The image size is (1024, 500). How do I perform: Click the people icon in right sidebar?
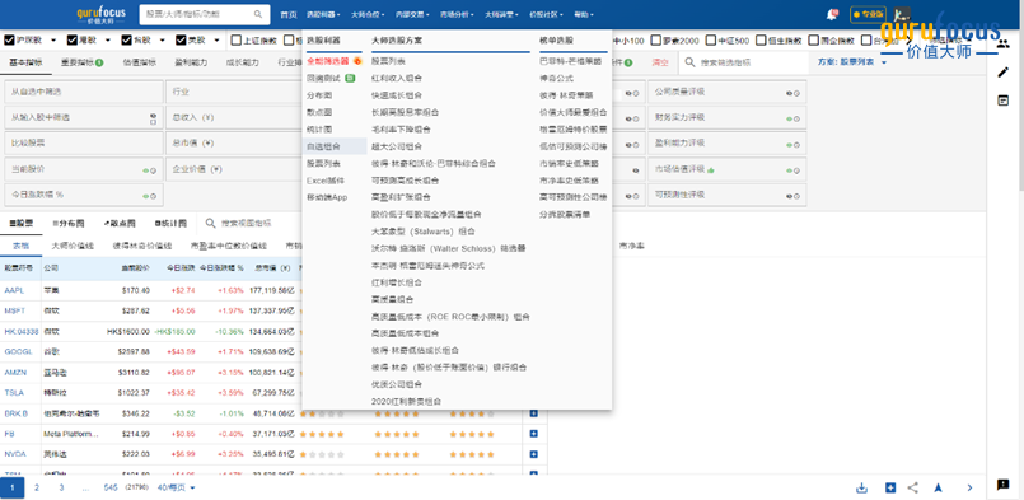1003,44
